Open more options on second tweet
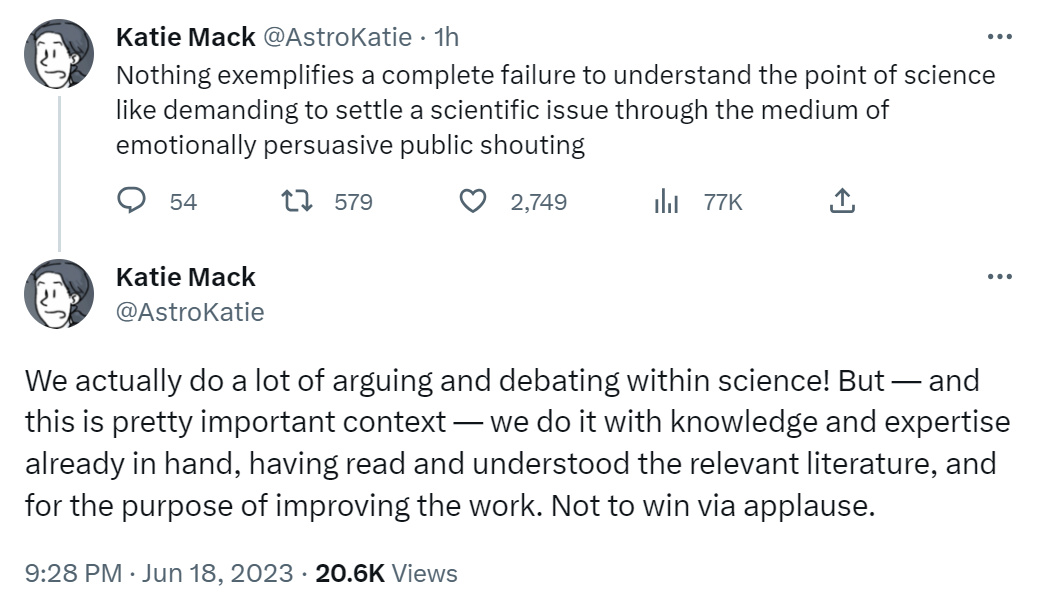1039x614 pixels. 1000,276
